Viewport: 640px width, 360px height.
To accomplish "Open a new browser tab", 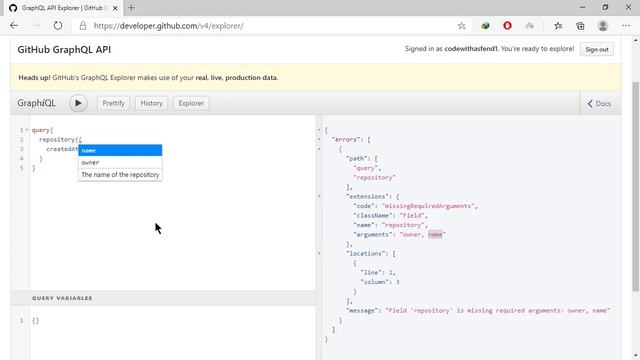I will (131, 8).
